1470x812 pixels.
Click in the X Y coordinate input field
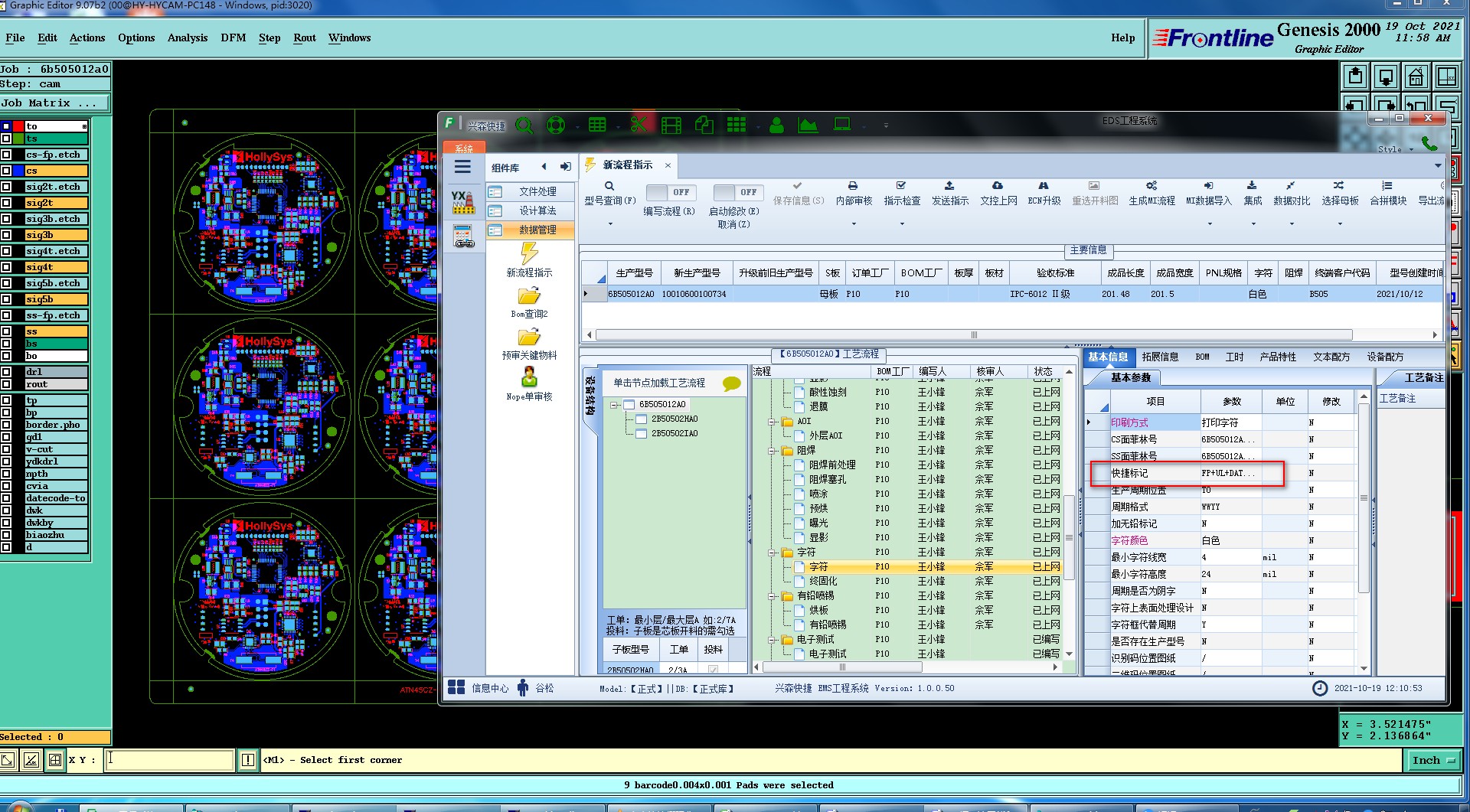[169, 760]
